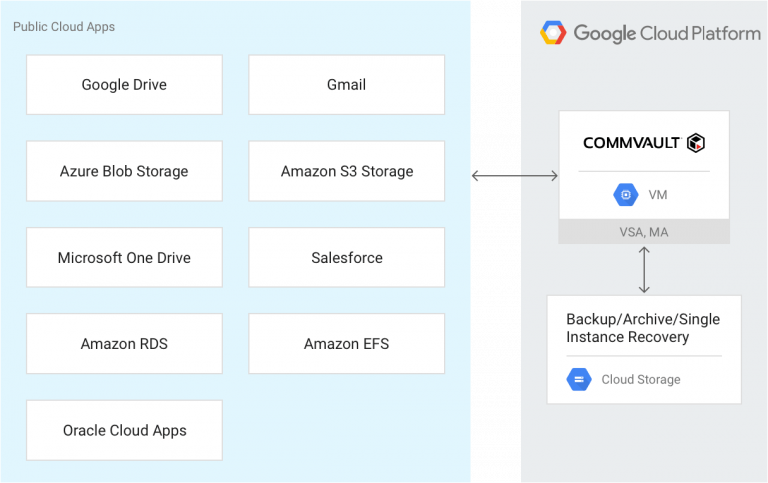Click the Commvault cube logo icon
The height and width of the screenshot is (483, 768).
(696, 143)
